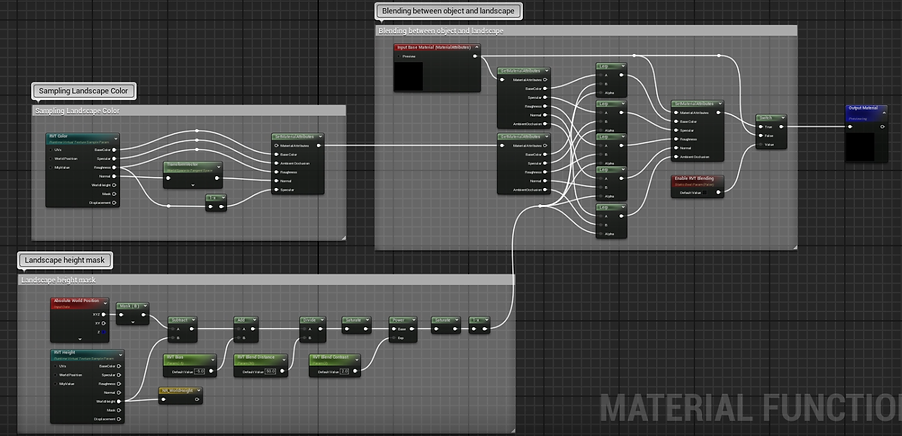This screenshot has width=902, height=436.
Task: Click the Normal output pin on RVT Color
Action: 114,176
